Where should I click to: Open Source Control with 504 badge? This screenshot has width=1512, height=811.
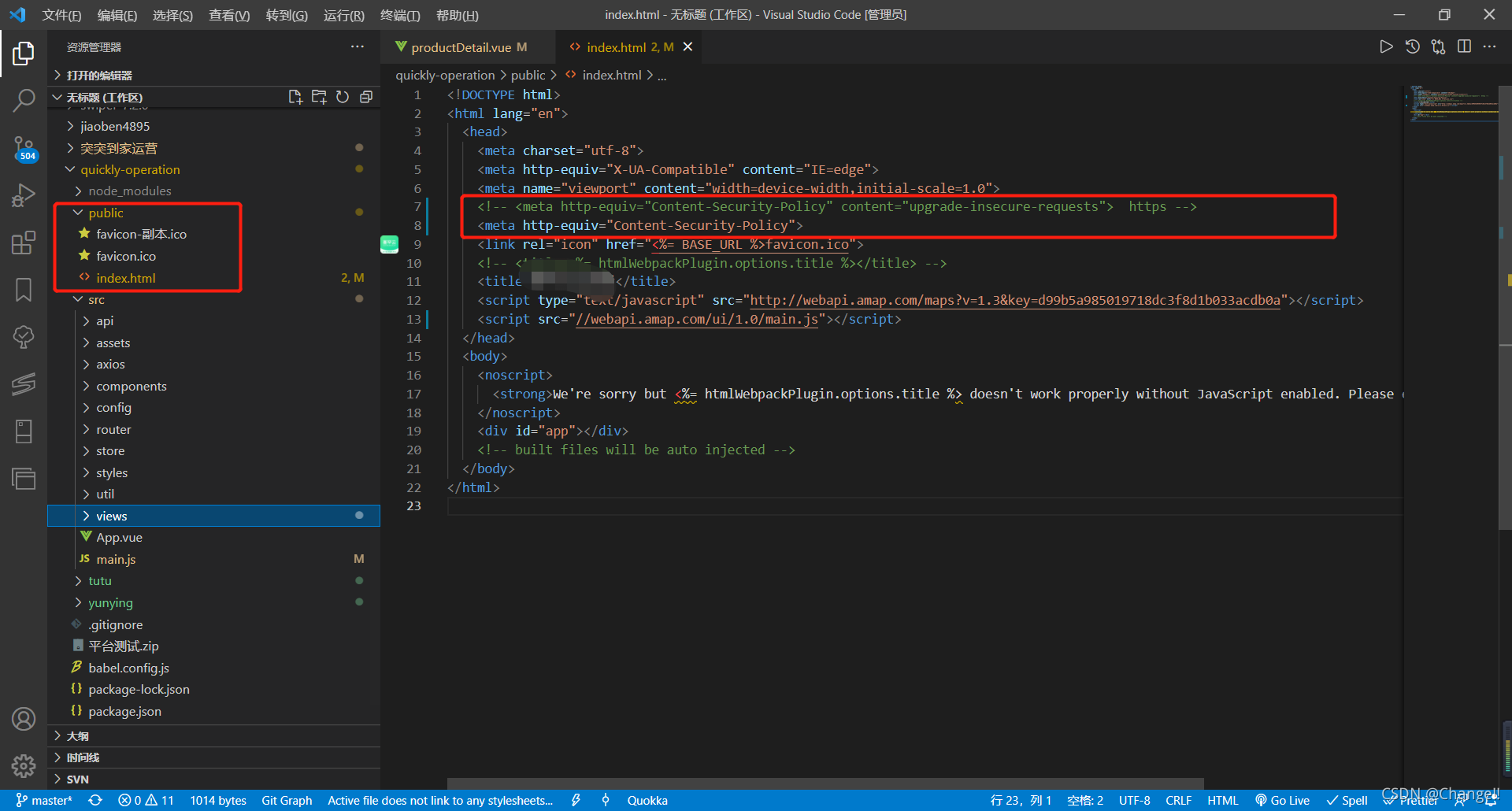(x=24, y=147)
